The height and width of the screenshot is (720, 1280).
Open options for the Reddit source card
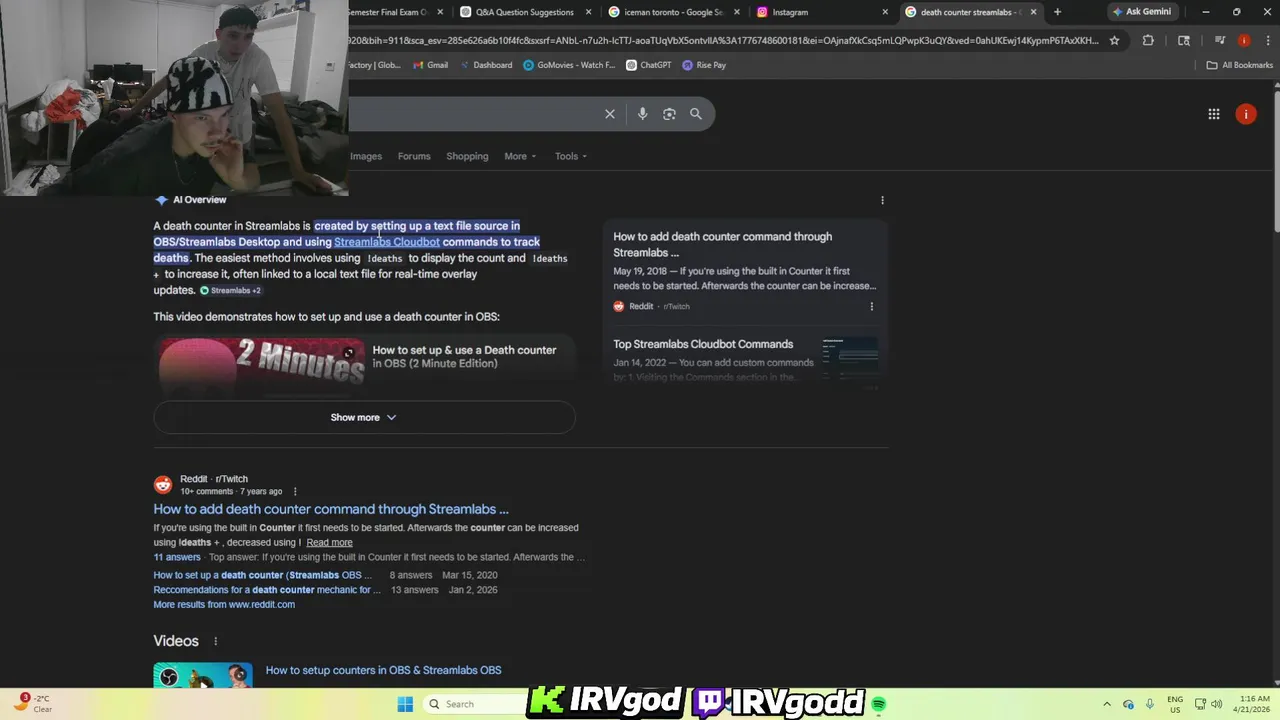(x=871, y=307)
